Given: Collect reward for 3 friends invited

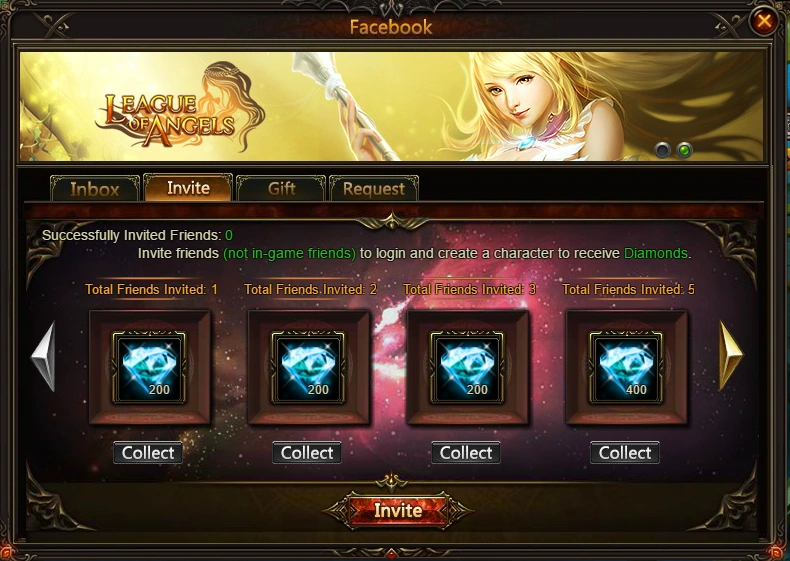Looking at the screenshot, I should [x=466, y=453].
